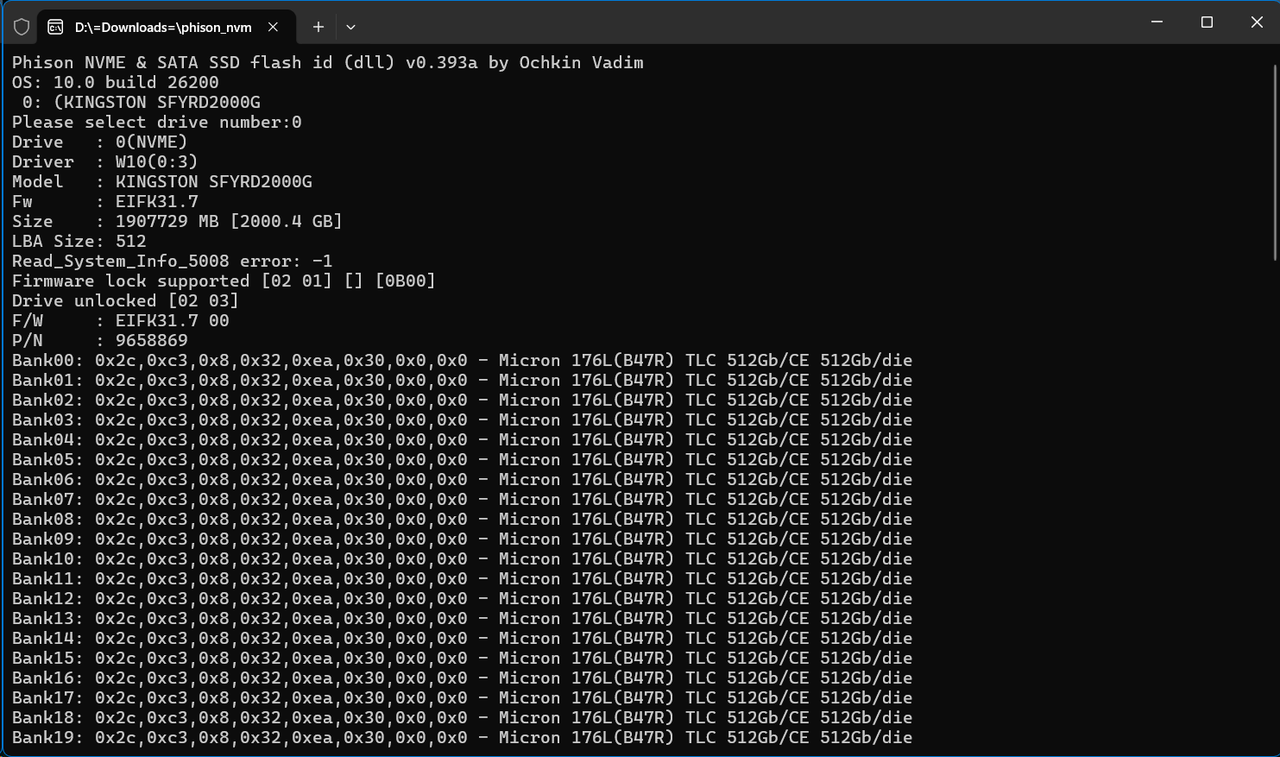Minimize the terminal window
Viewport: 1280px width, 757px height.
(1157, 22)
